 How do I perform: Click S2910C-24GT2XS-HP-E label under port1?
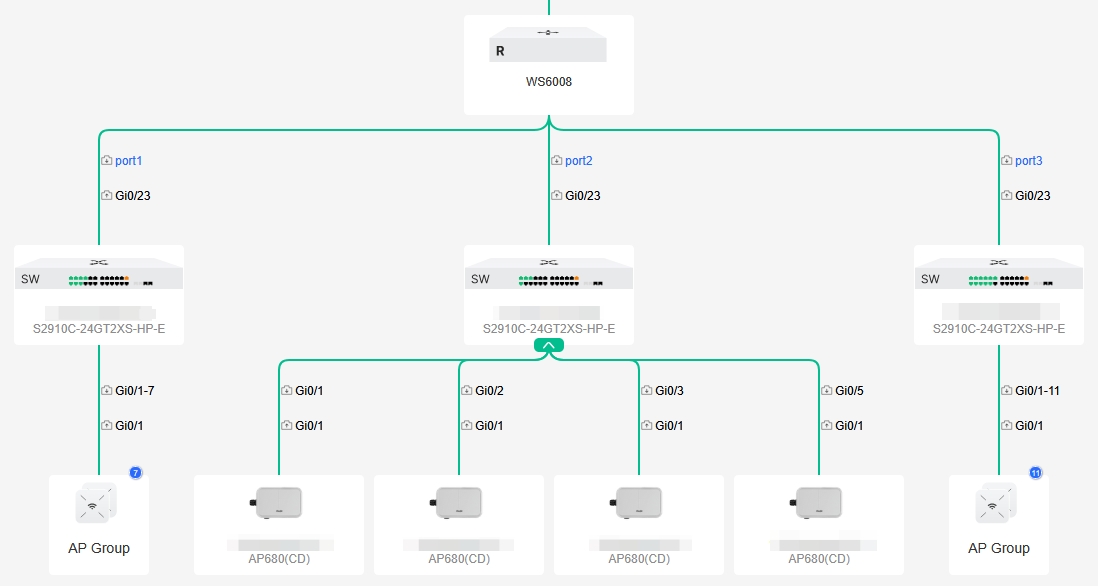99,328
